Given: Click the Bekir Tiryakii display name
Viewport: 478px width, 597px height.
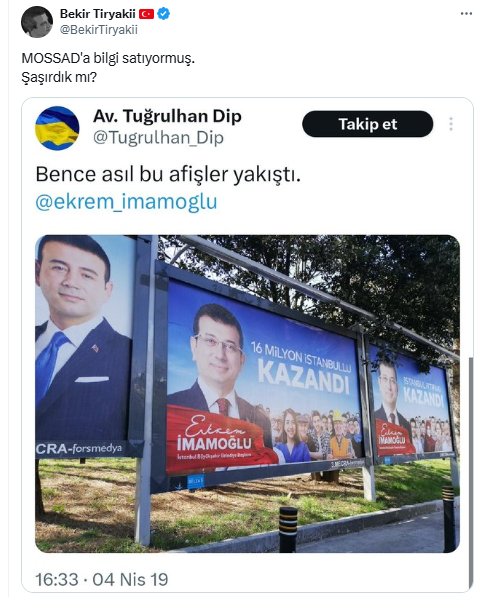Looking at the screenshot, I should tap(98, 14).
